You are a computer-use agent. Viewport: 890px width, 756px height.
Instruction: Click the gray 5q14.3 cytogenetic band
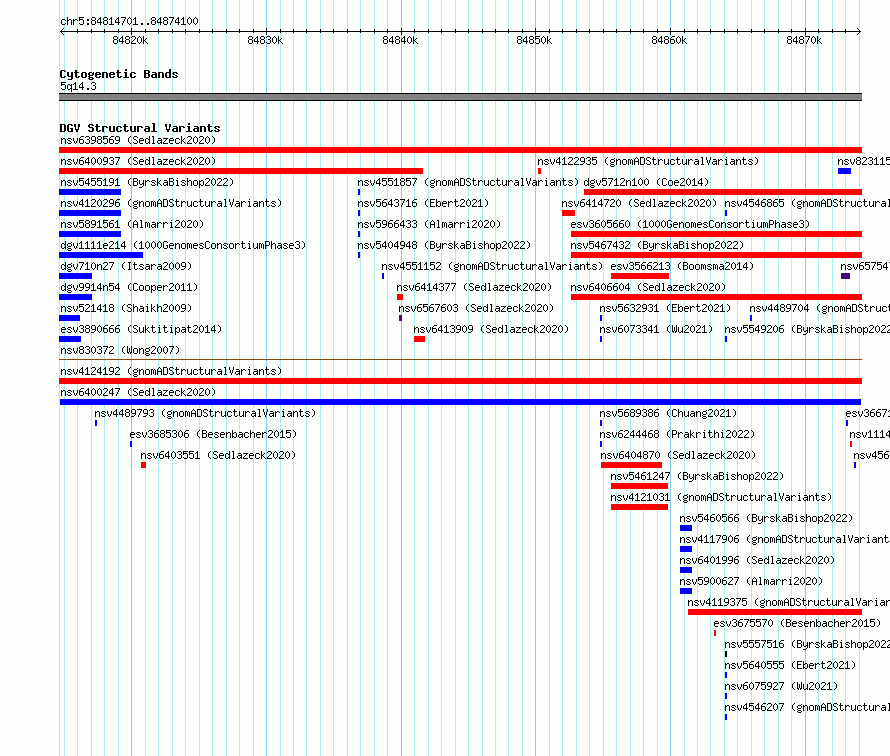click(460, 97)
